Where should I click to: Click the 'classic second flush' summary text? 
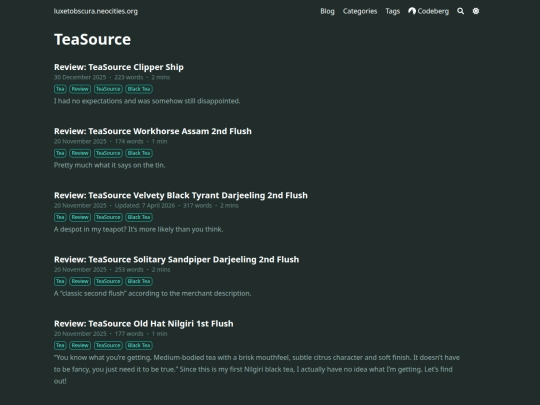tap(153, 293)
